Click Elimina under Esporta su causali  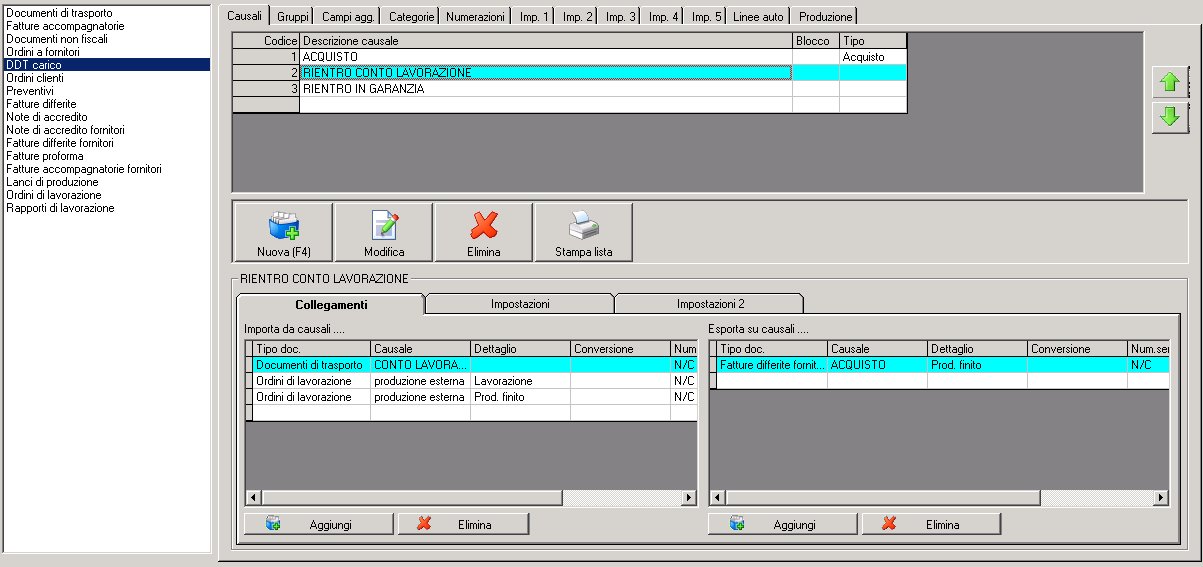(931, 524)
